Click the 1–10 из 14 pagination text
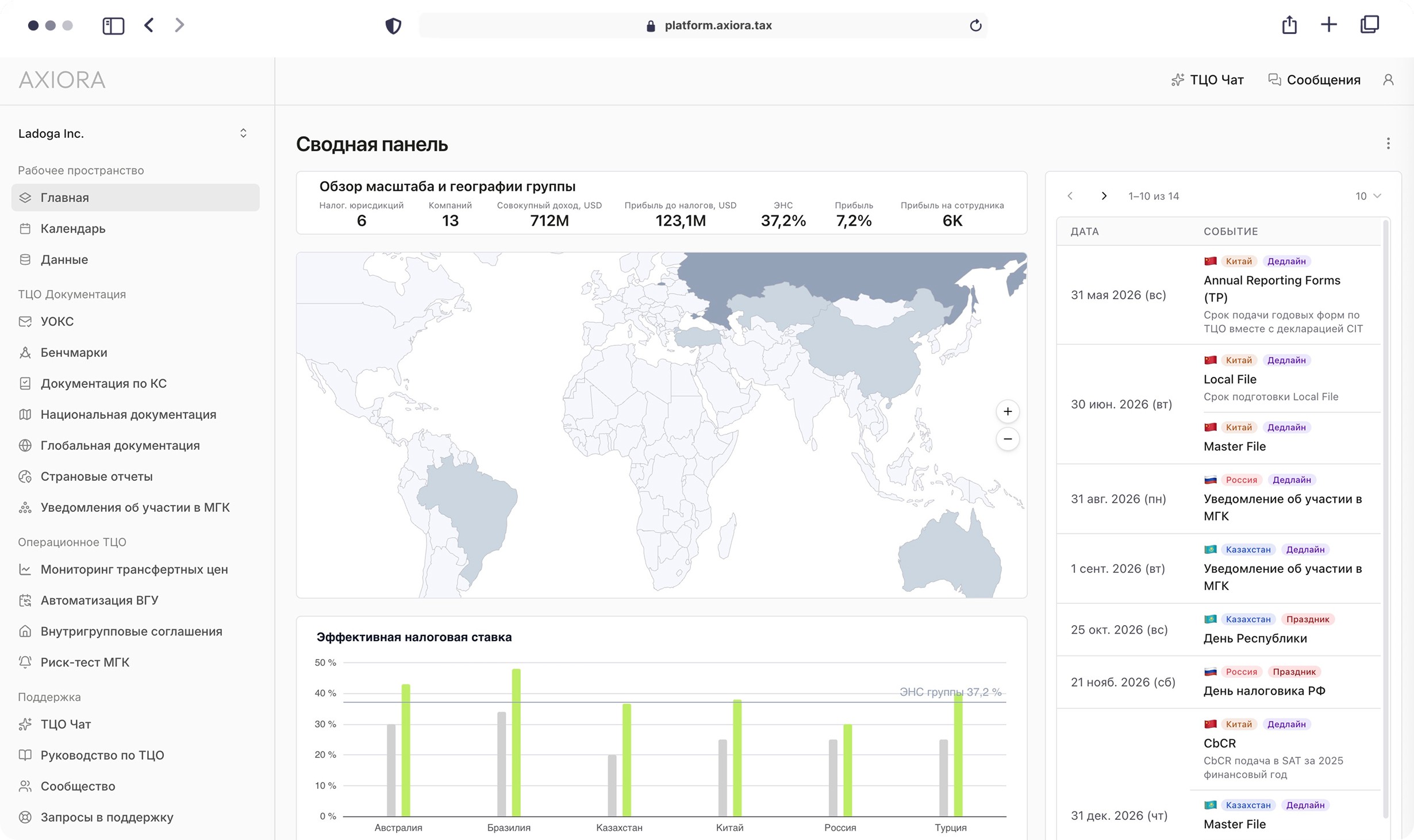Screen dimensions: 1414x840 tap(1153, 196)
